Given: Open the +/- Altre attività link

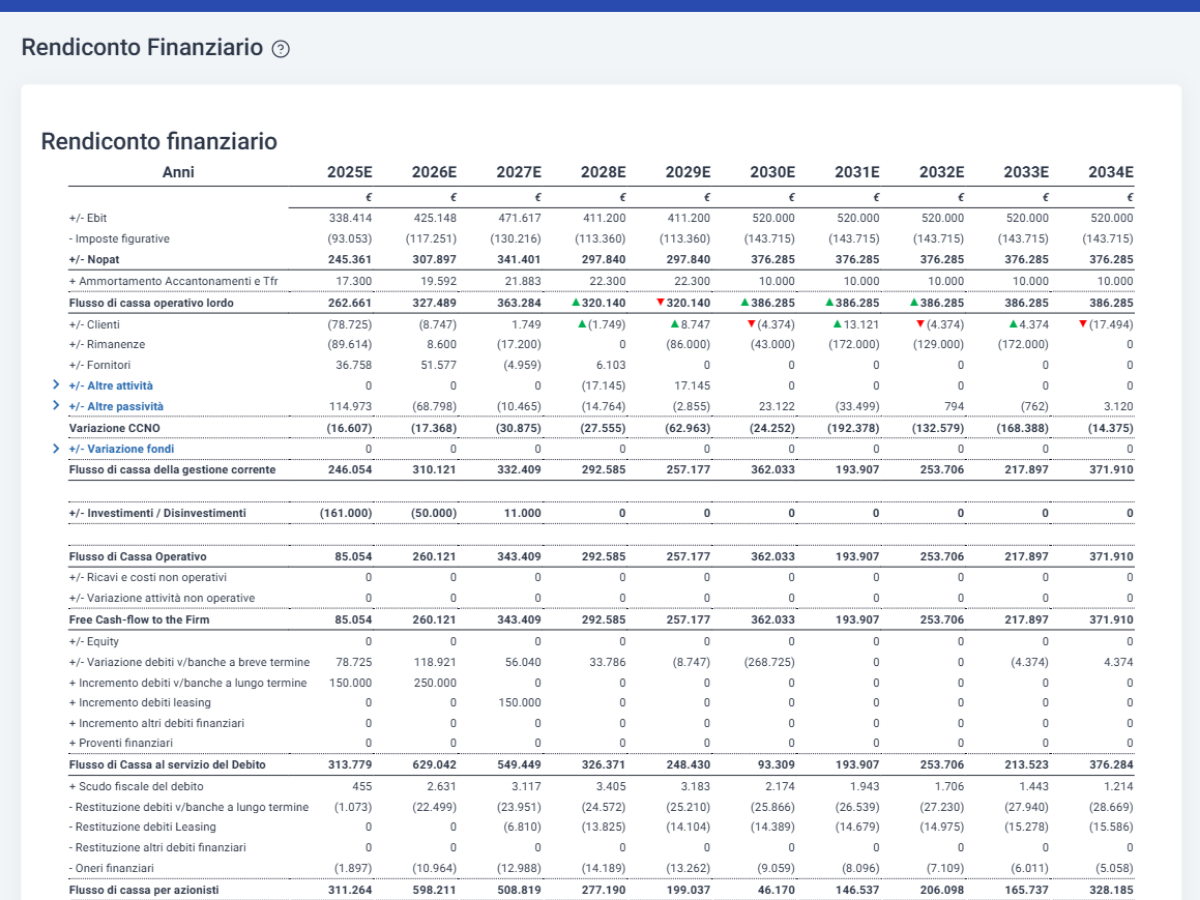Looking at the screenshot, I should 111,385.
